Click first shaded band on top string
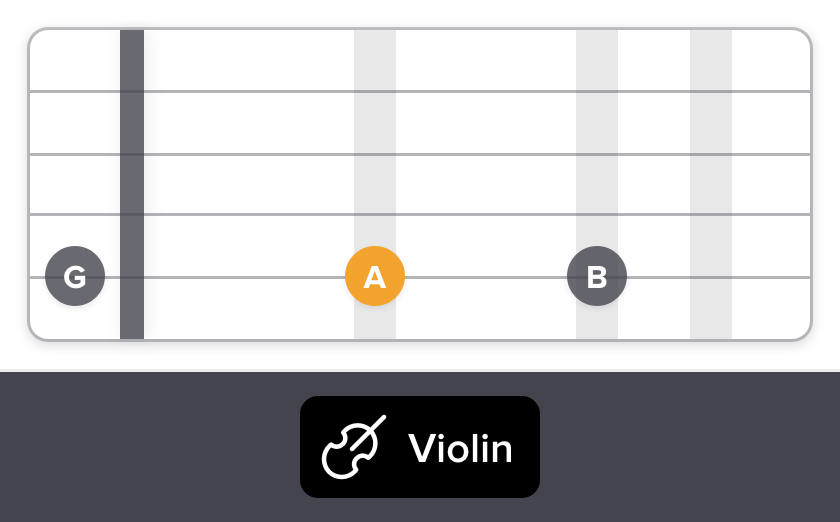The width and height of the screenshot is (840, 522). [x=375, y=91]
